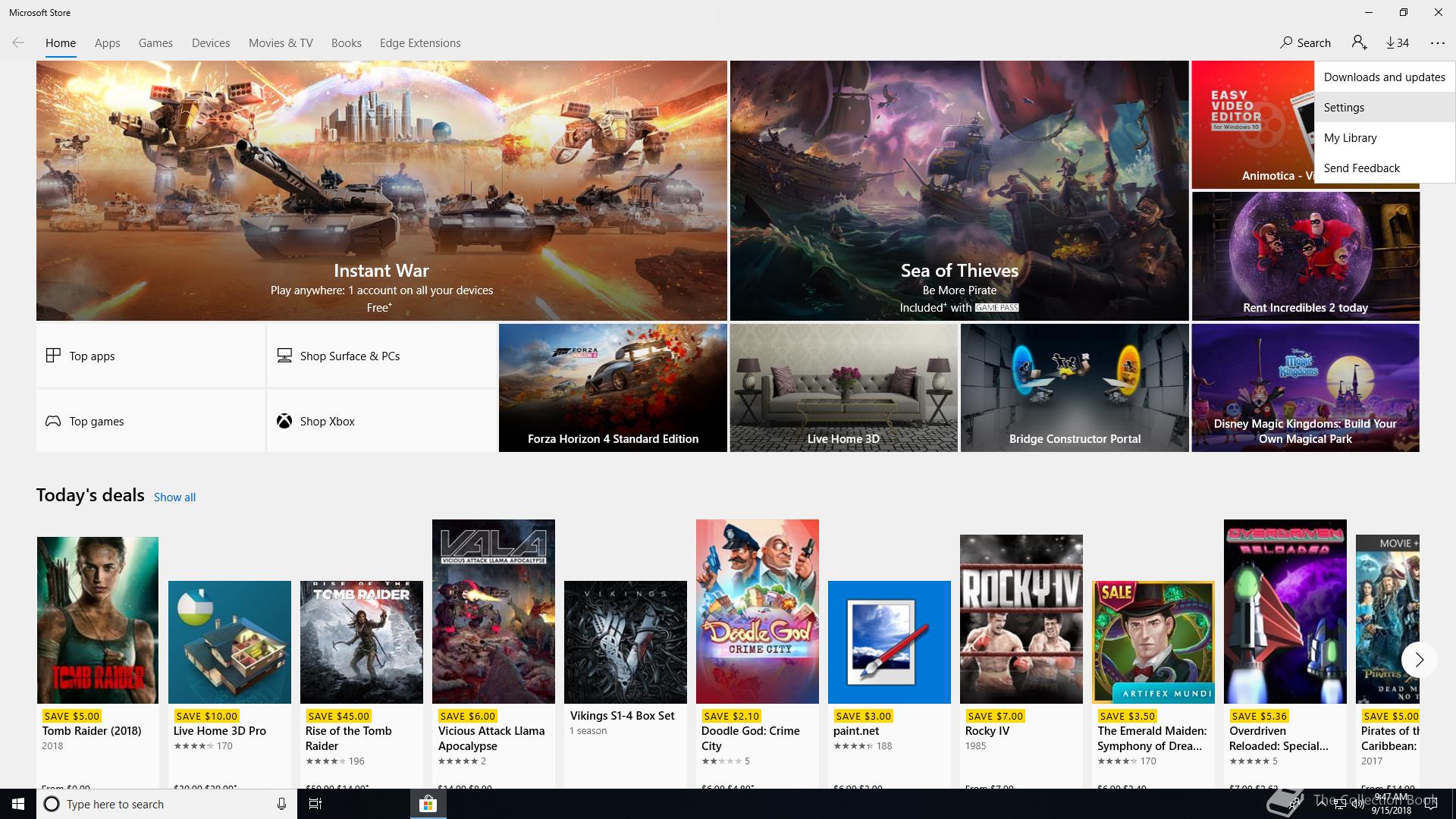
Task: Click SAVE $10.00 badge on Live Home 3D Pro
Action: pos(206,716)
